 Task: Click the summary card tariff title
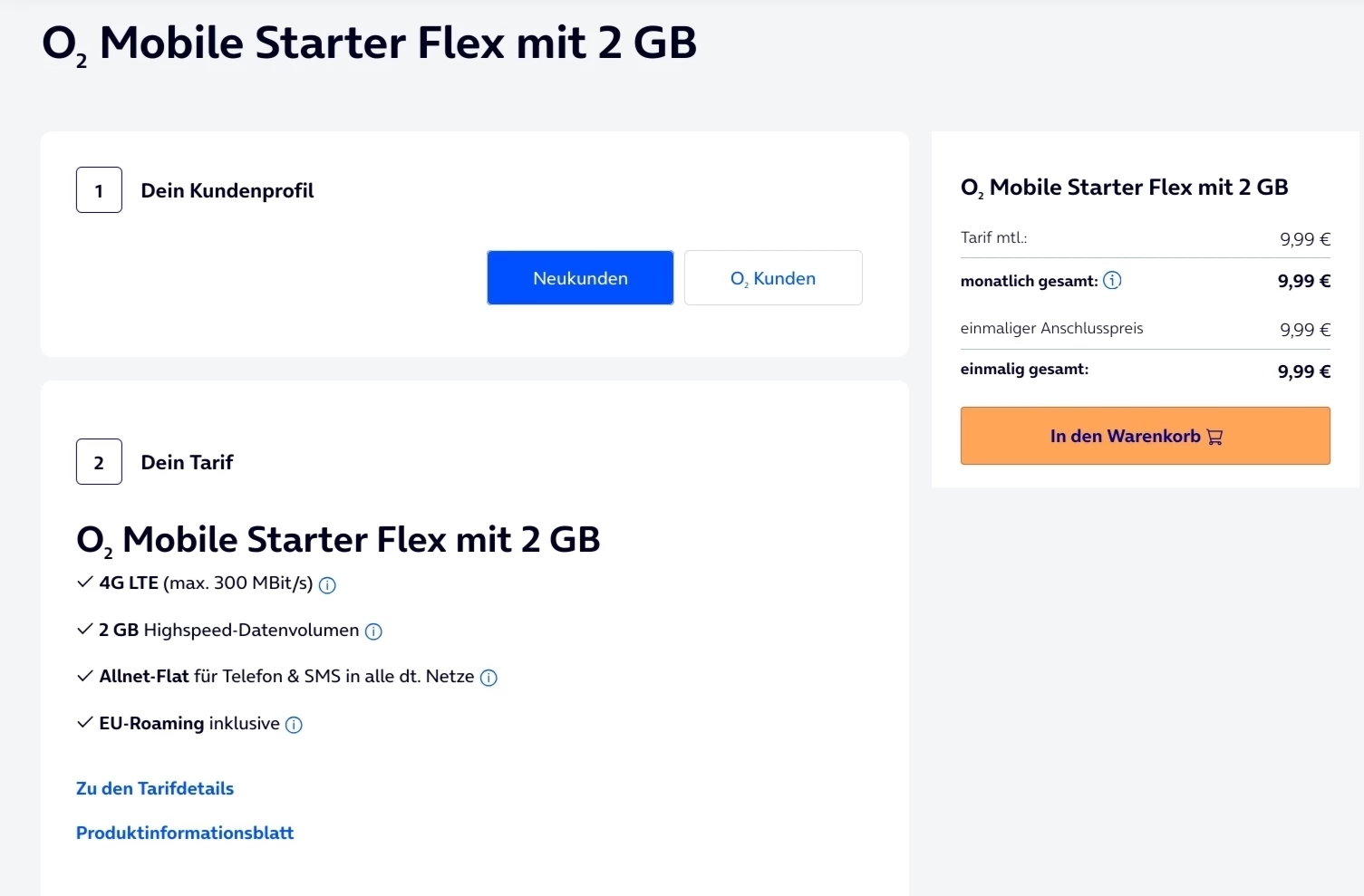(x=1124, y=188)
